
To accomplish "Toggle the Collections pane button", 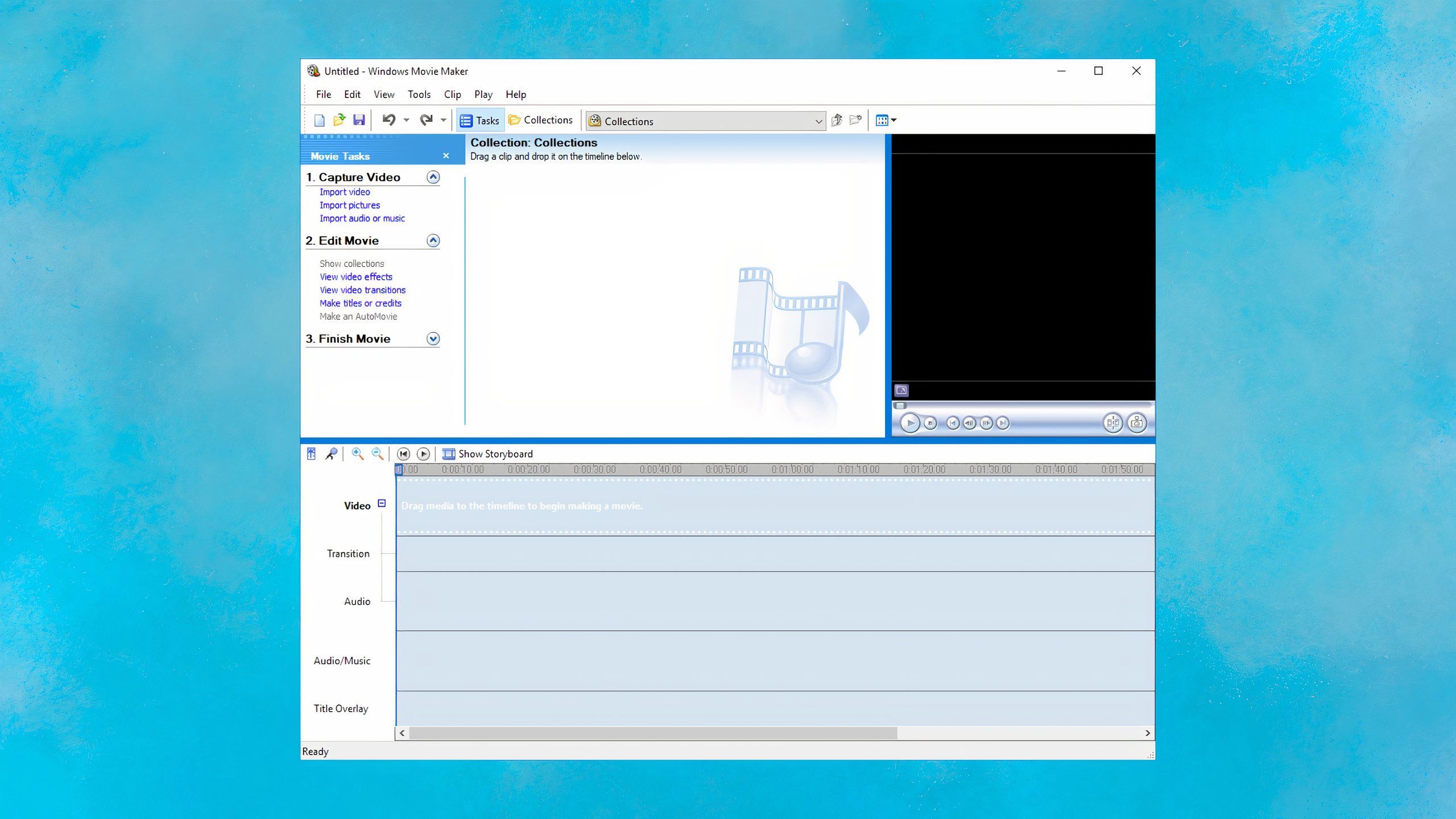I will (x=541, y=120).
